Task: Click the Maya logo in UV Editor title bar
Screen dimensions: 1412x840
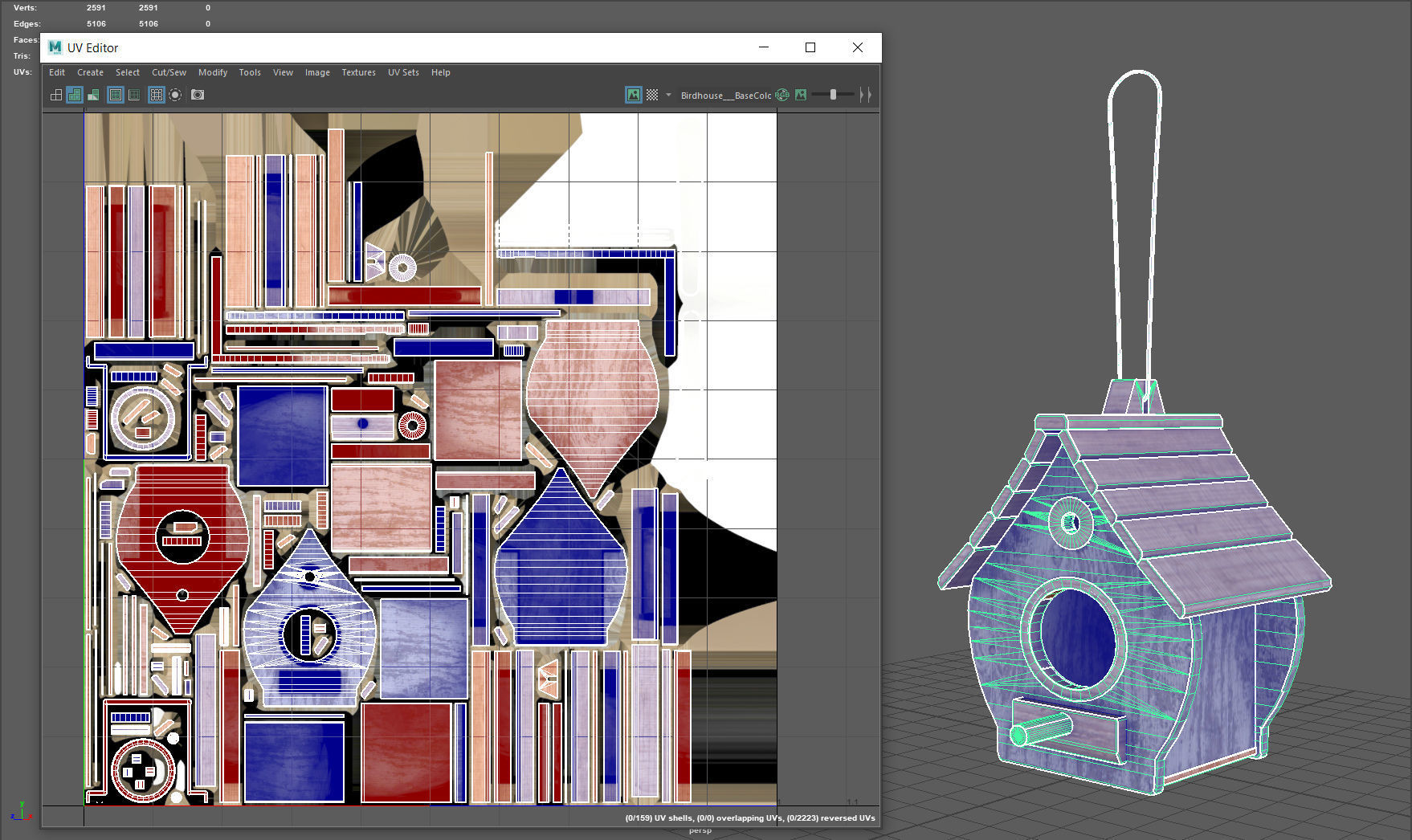Action: (x=55, y=47)
